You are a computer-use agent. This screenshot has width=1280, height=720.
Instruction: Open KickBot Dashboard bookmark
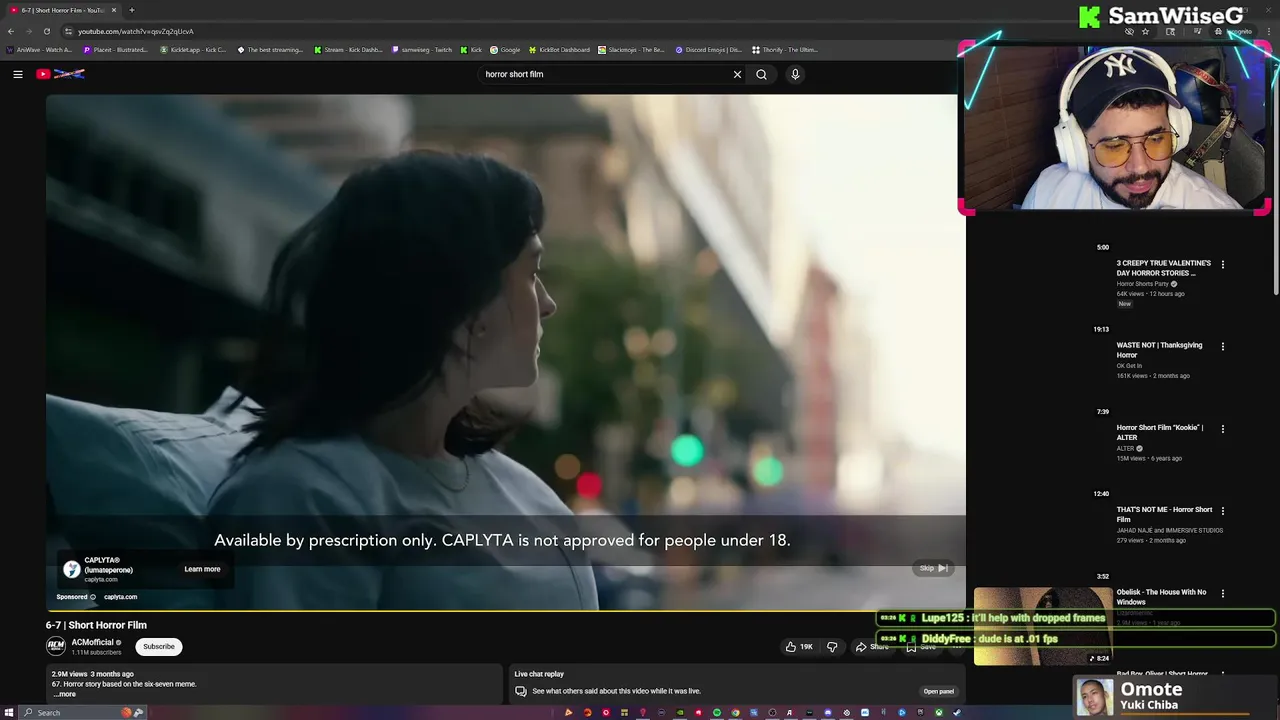559,49
